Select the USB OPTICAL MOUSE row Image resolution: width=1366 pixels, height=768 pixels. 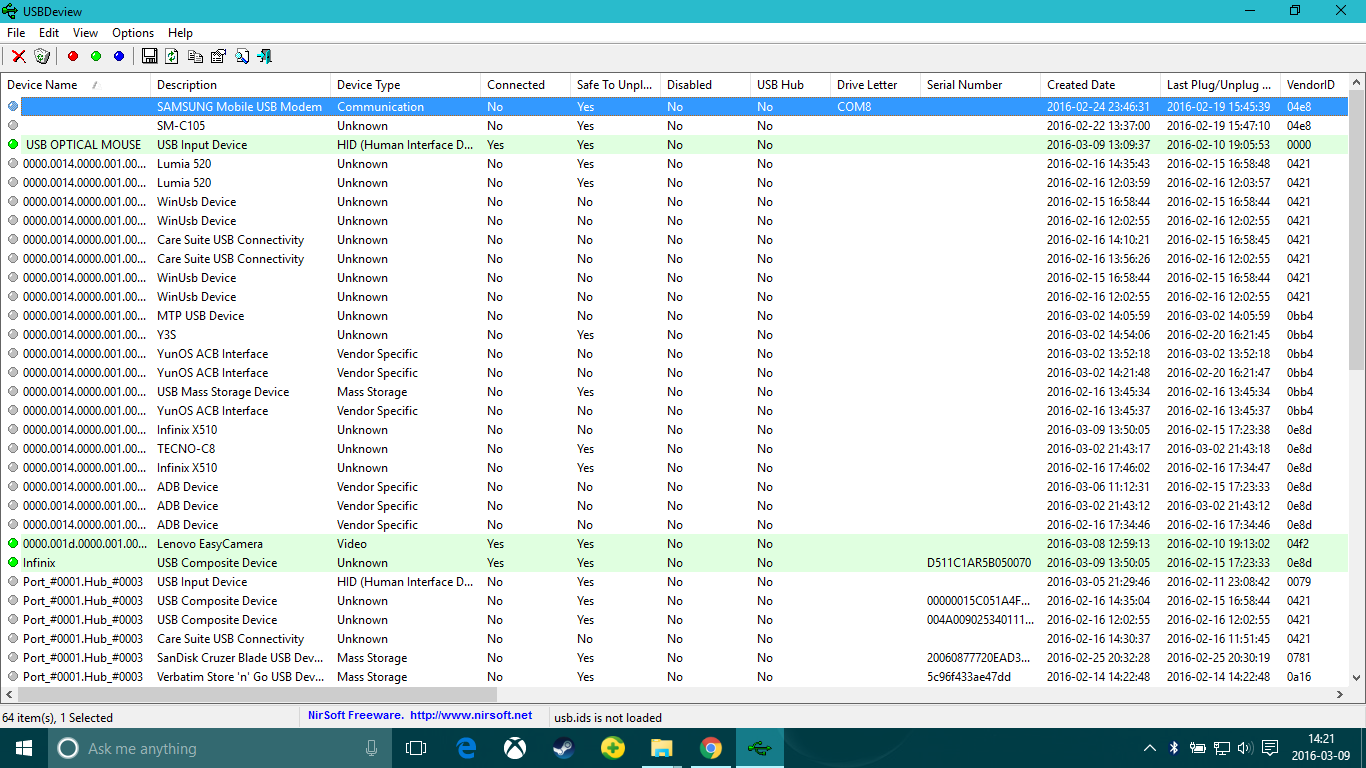[x=675, y=145]
